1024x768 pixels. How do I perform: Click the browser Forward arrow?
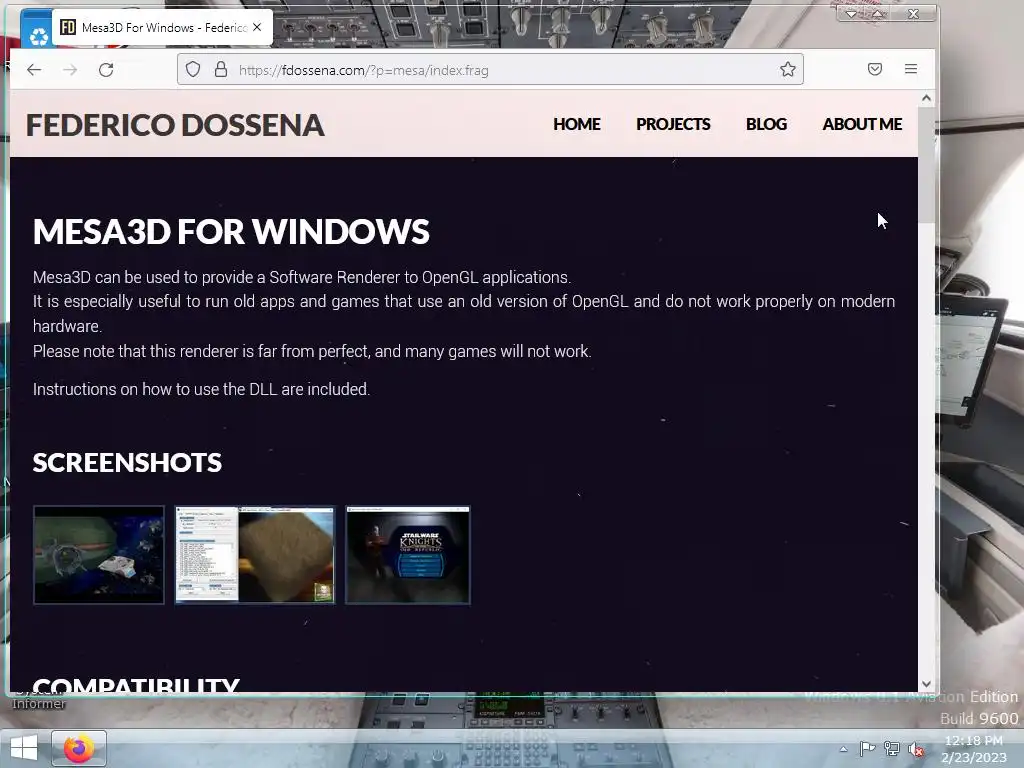tap(70, 70)
